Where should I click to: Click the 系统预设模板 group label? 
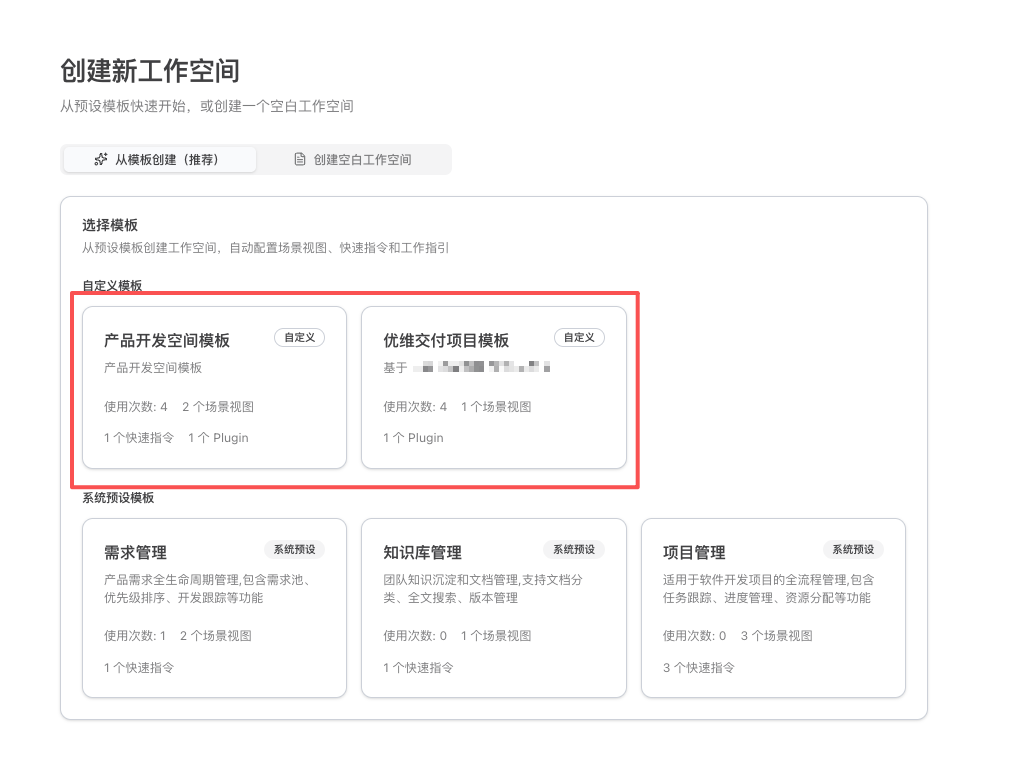pyautogui.click(x=118, y=498)
